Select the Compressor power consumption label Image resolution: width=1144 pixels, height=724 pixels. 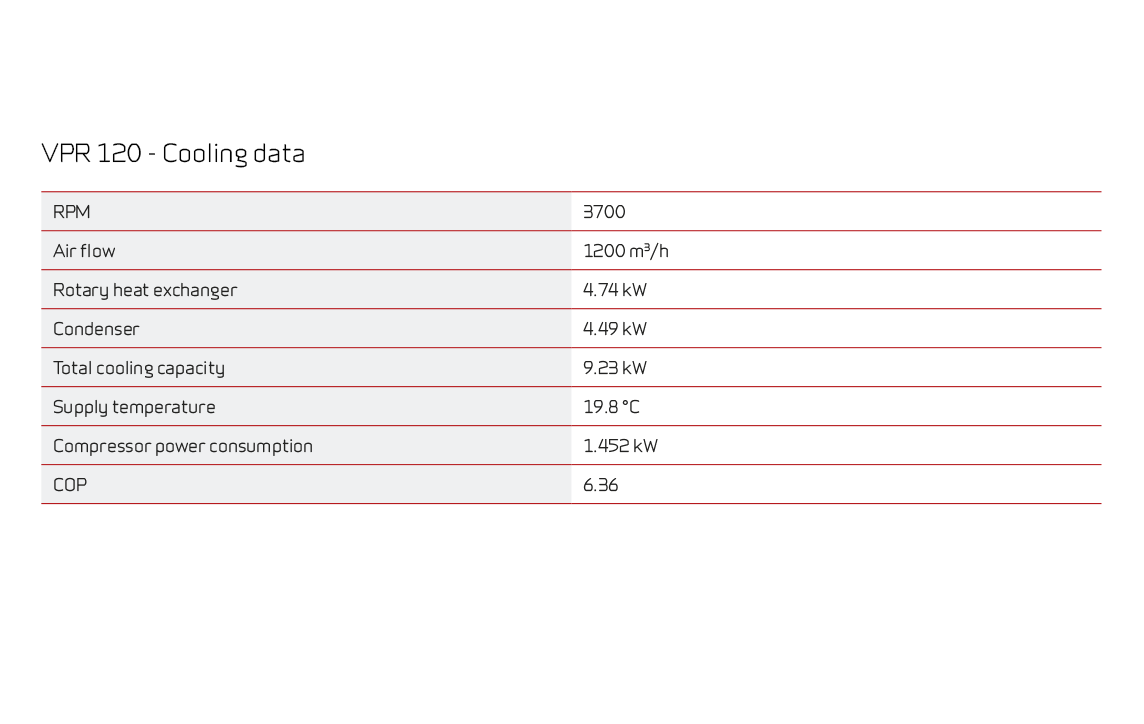click(183, 446)
